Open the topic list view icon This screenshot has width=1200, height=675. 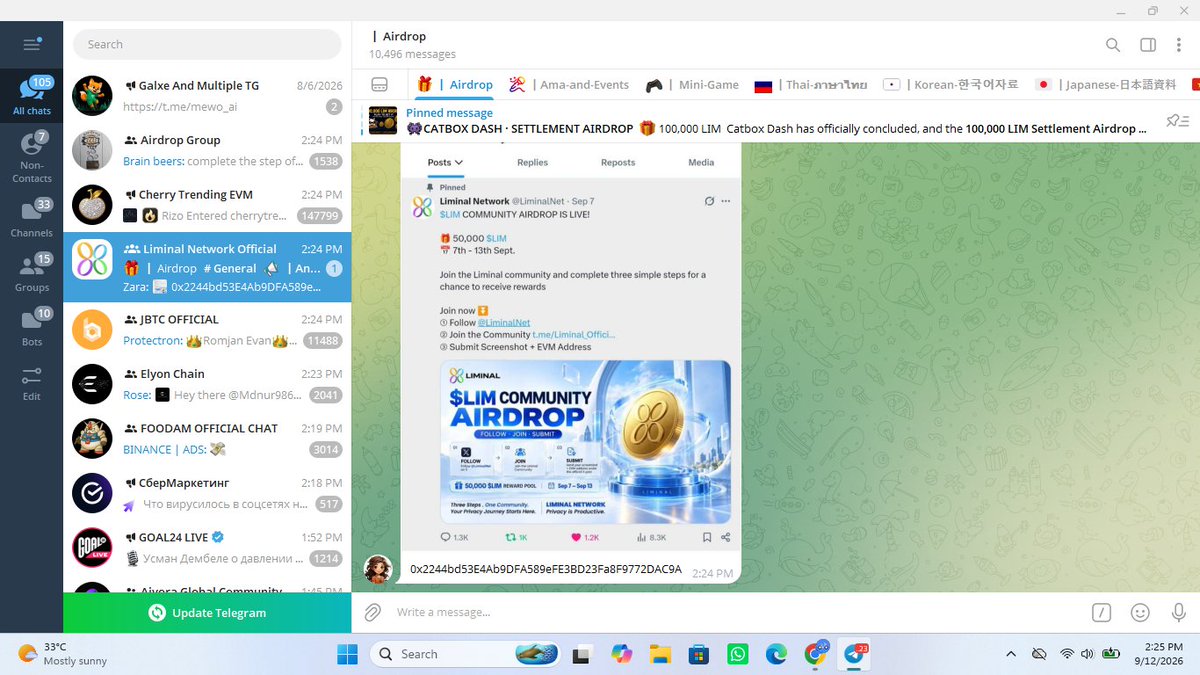coord(379,85)
